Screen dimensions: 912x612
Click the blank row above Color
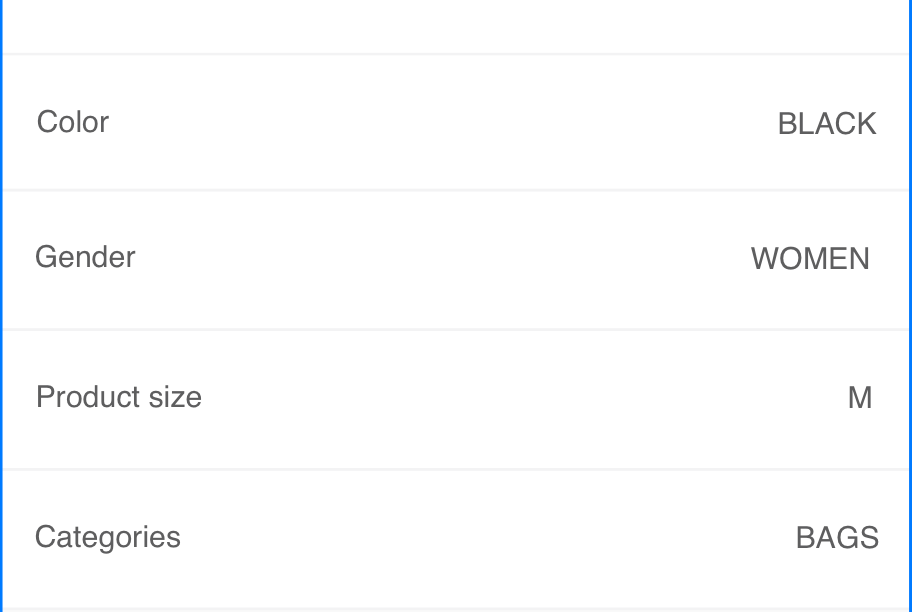point(456,25)
